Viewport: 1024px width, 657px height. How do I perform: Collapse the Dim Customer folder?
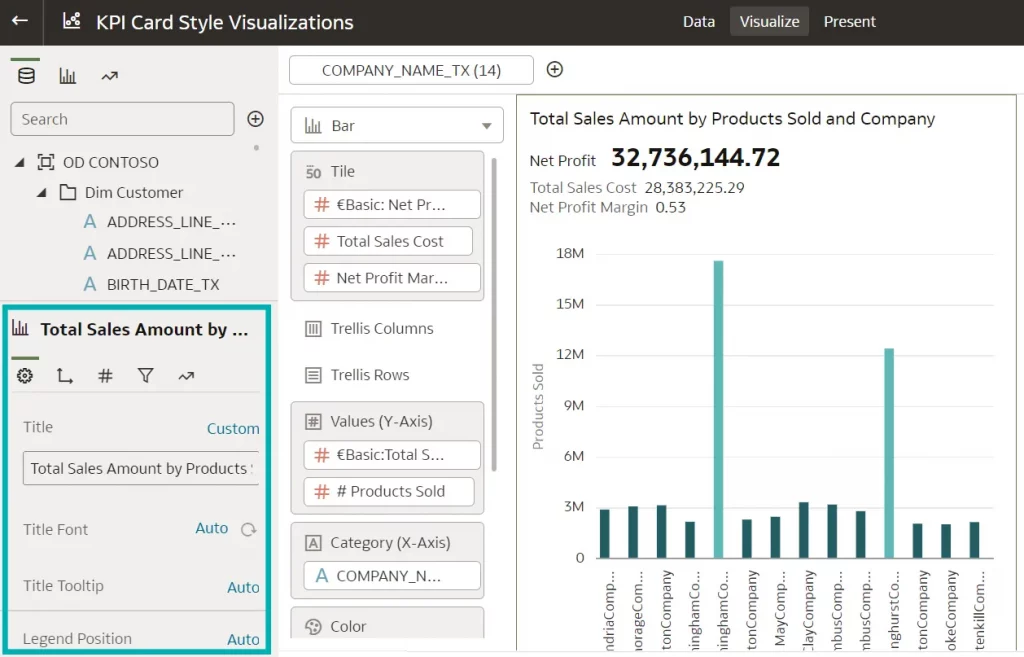[x=42, y=192]
